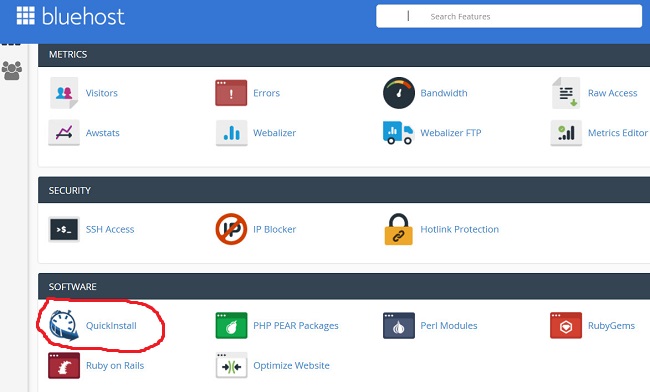Click the Webalizer bar chart icon

pos(231,133)
